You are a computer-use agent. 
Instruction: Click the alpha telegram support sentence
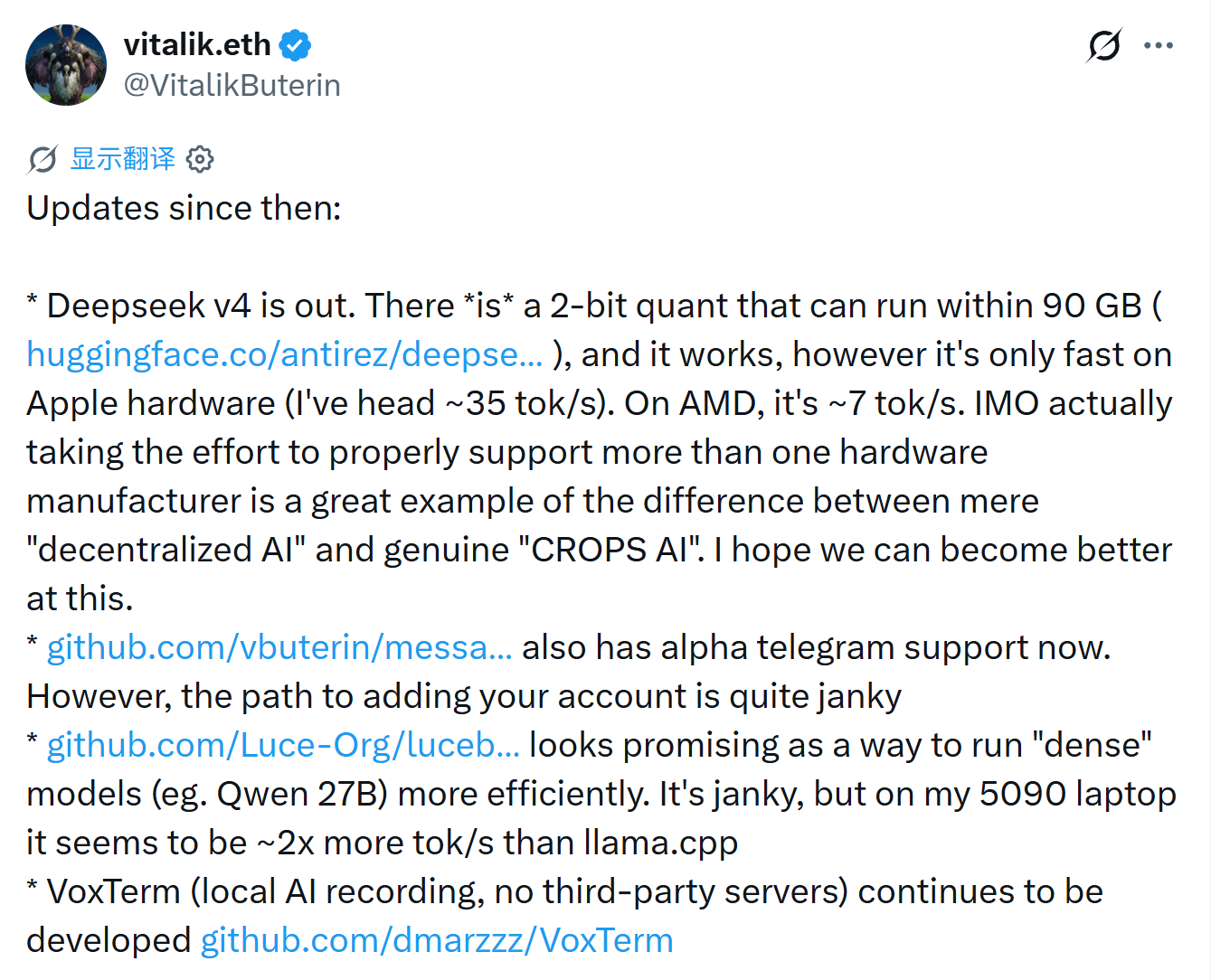[x=817, y=647]
